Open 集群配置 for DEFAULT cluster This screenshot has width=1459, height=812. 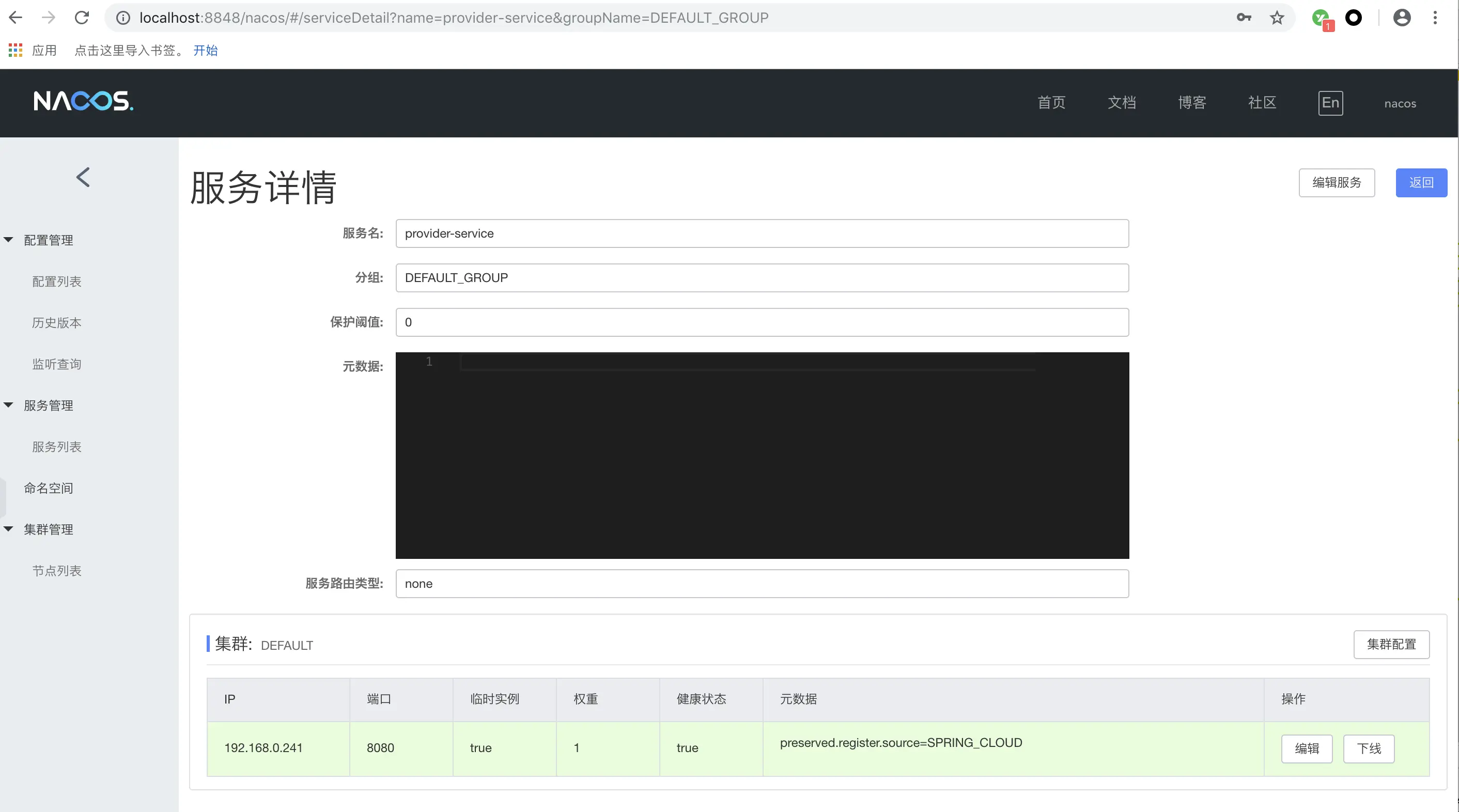tap(1391, 645)
